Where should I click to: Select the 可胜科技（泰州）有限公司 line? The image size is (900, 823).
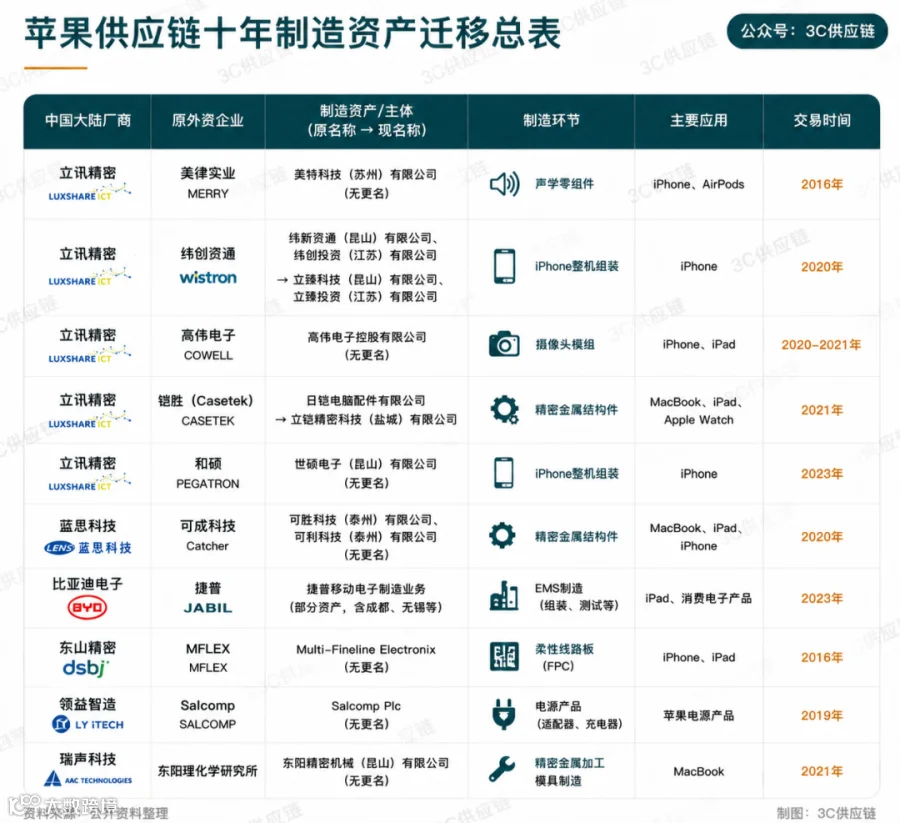[x=364, y=520]
